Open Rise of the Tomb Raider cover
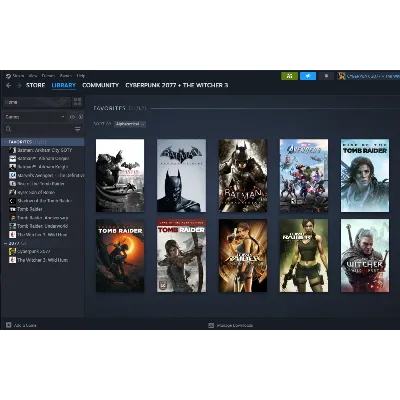The image size is (400, 400). (x=365, y=175)
